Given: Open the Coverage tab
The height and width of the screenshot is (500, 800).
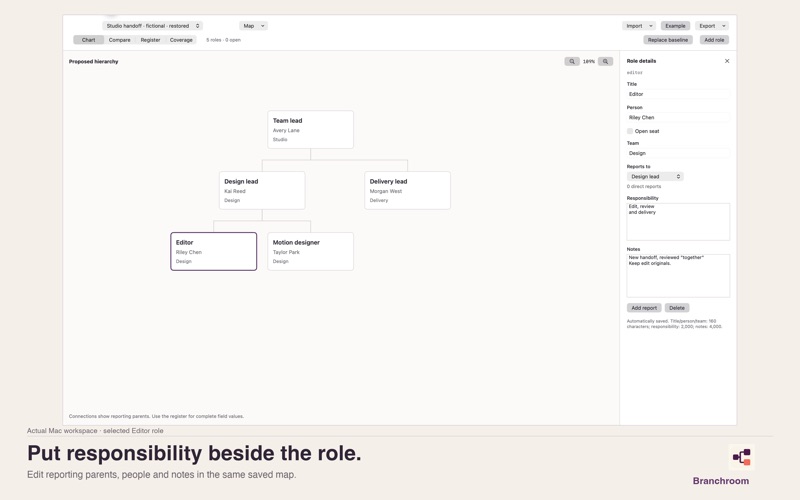Looking at the screenshot, I should [x=181, y=40].
